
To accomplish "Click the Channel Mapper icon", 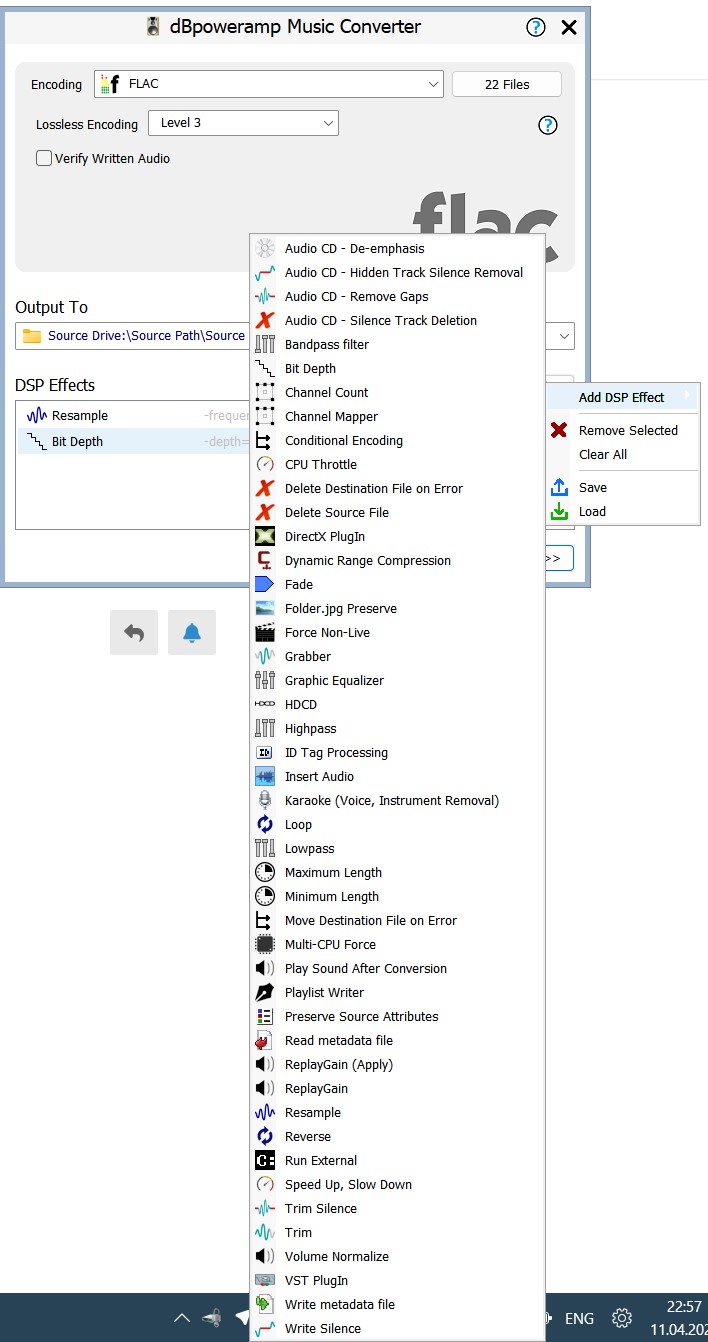I will click(x=265, y=416).
